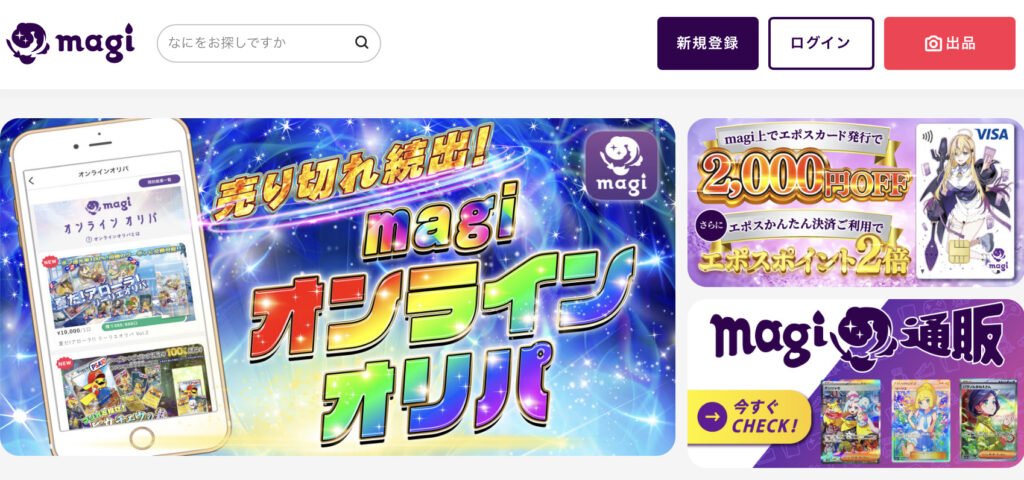Click the first trading card in 通販 banner
The width and height of the screenshot is (1024, 480).
point(850,421)
